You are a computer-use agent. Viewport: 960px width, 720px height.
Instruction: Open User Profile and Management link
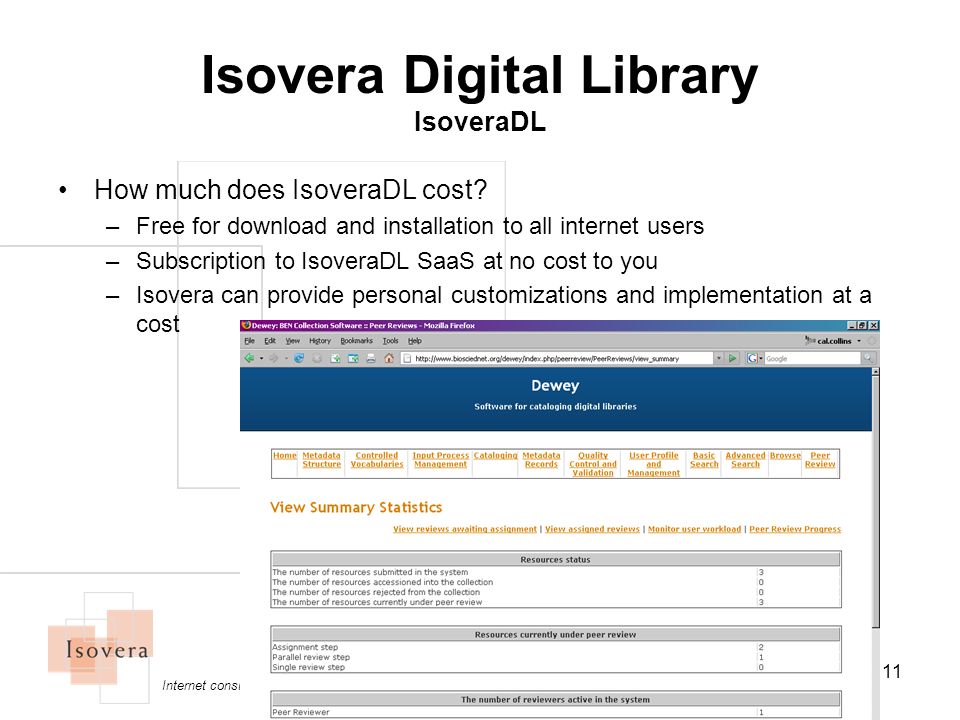653,464
